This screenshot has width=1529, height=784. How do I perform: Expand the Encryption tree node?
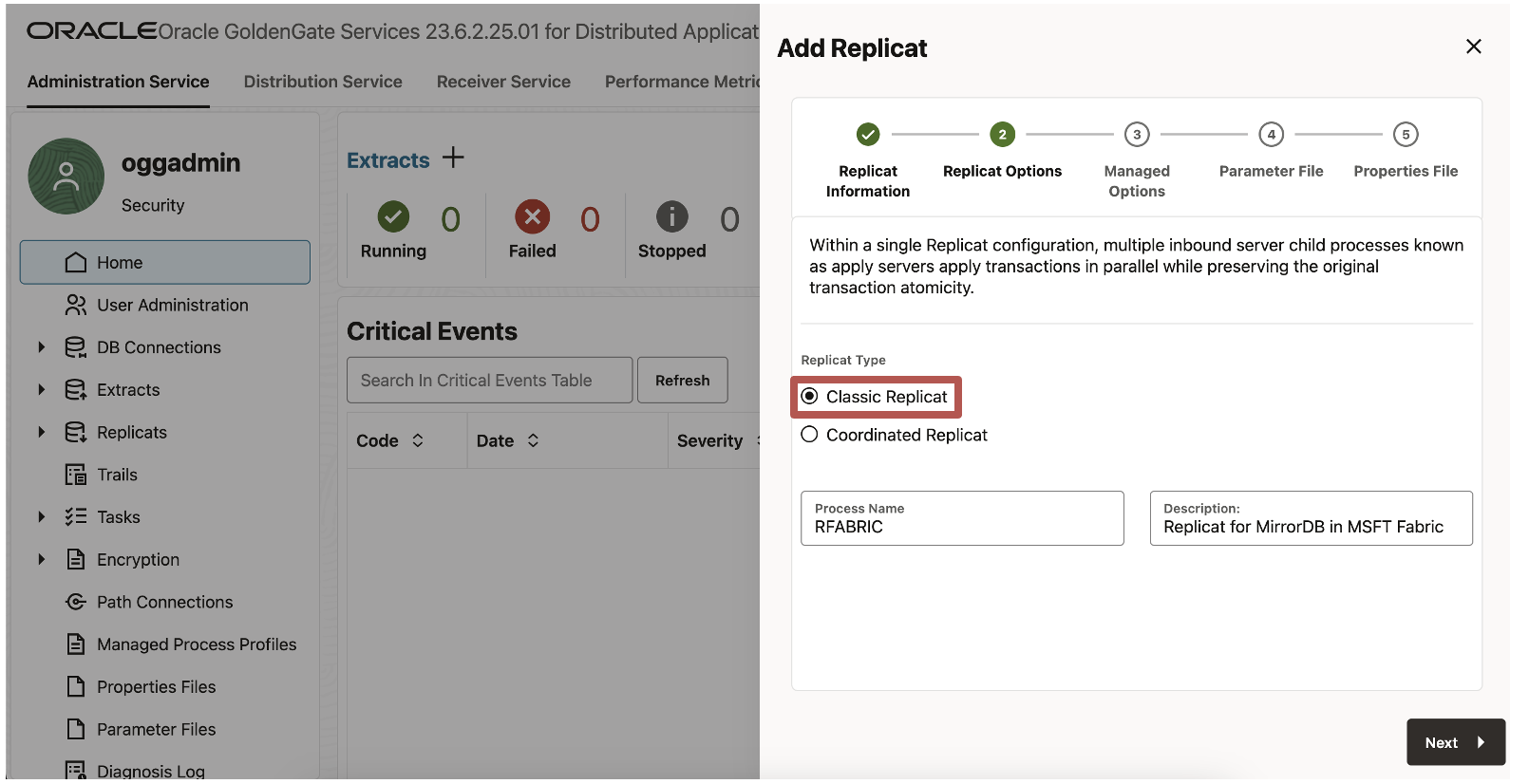click(42, 559)
